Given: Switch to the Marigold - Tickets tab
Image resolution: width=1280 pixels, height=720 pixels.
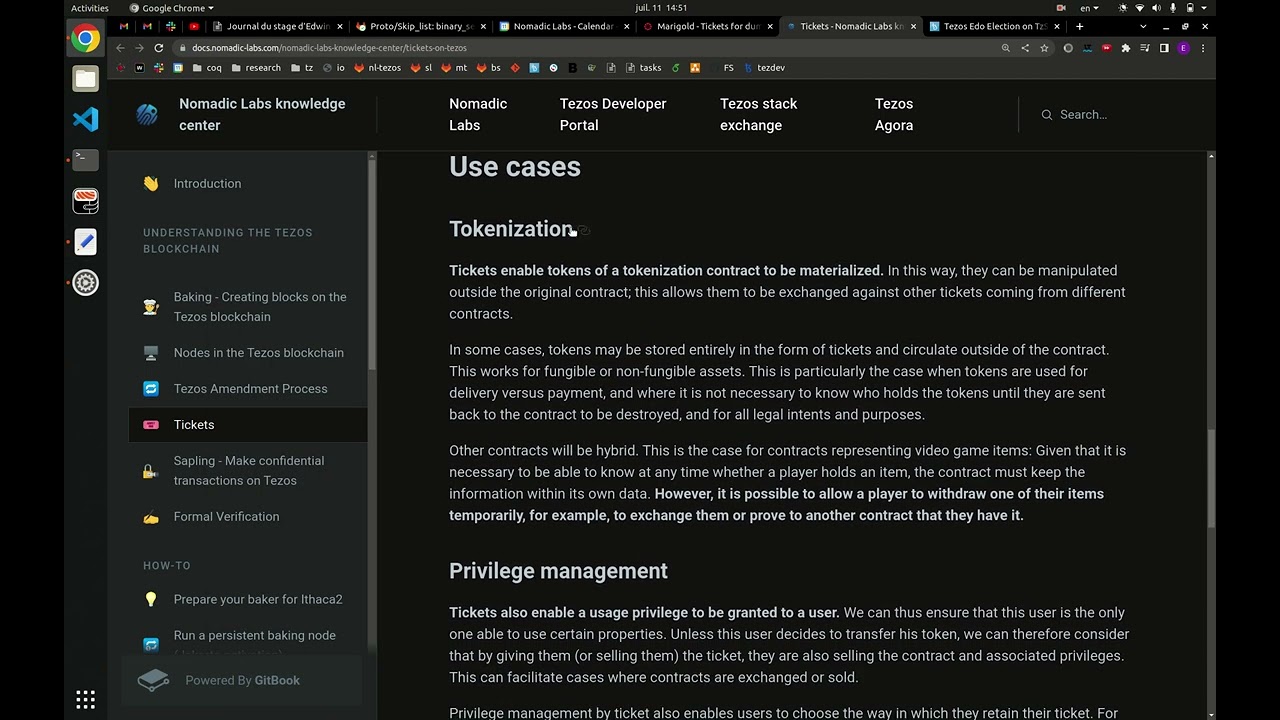Looking at the screenshot, I should (x=706, y=26).
